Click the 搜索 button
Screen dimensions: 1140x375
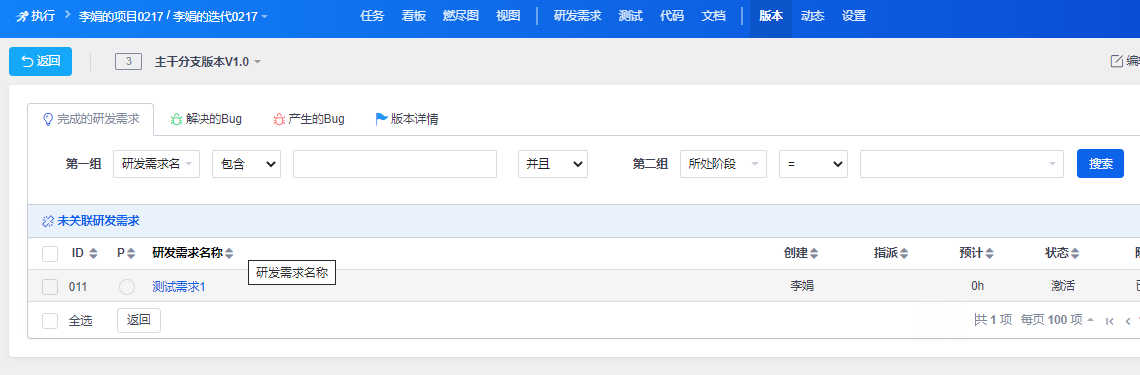[1100, 164]
